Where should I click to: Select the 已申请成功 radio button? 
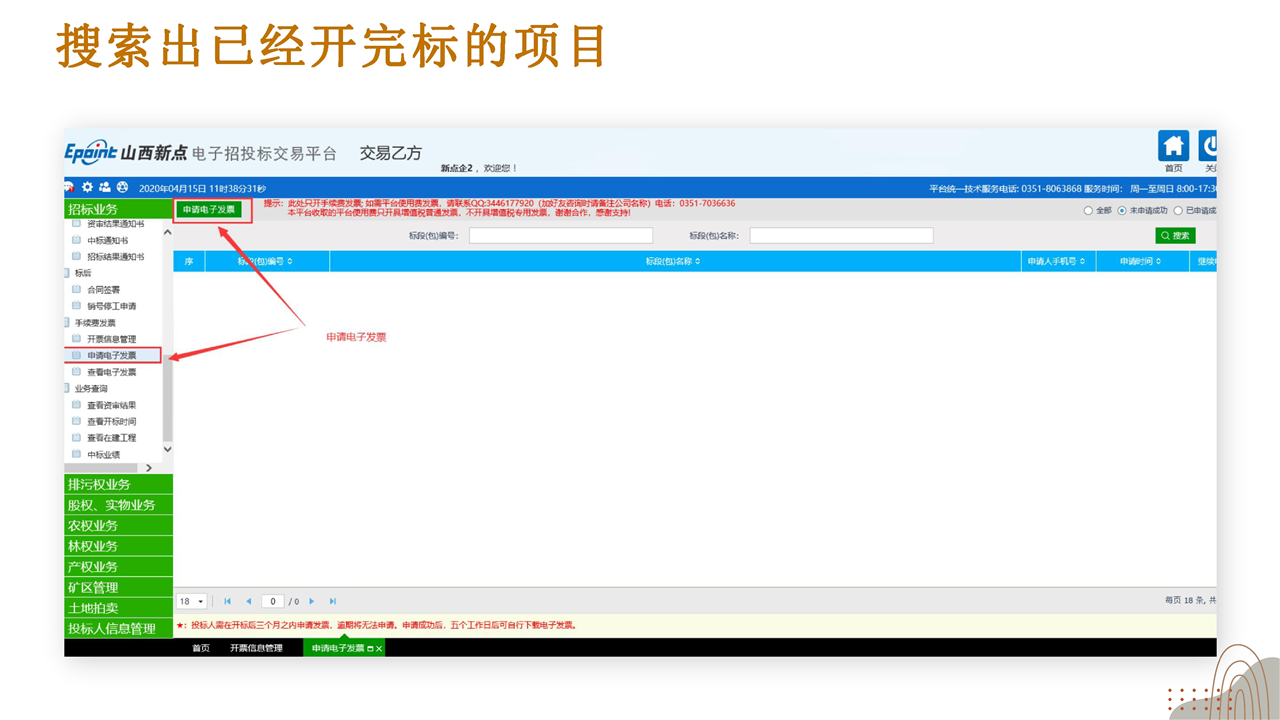(1178, 210)
